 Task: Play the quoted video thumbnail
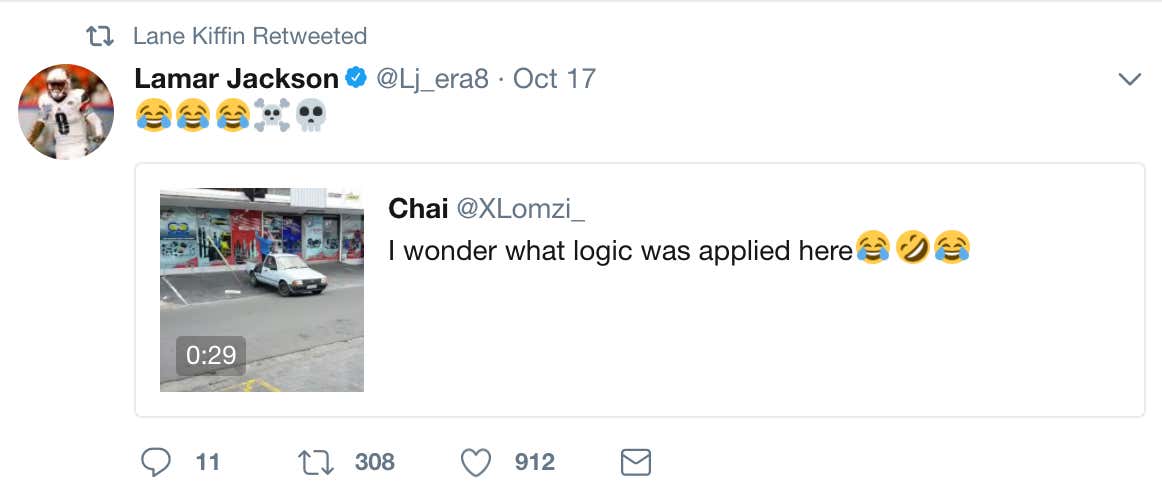pos(262,289)
